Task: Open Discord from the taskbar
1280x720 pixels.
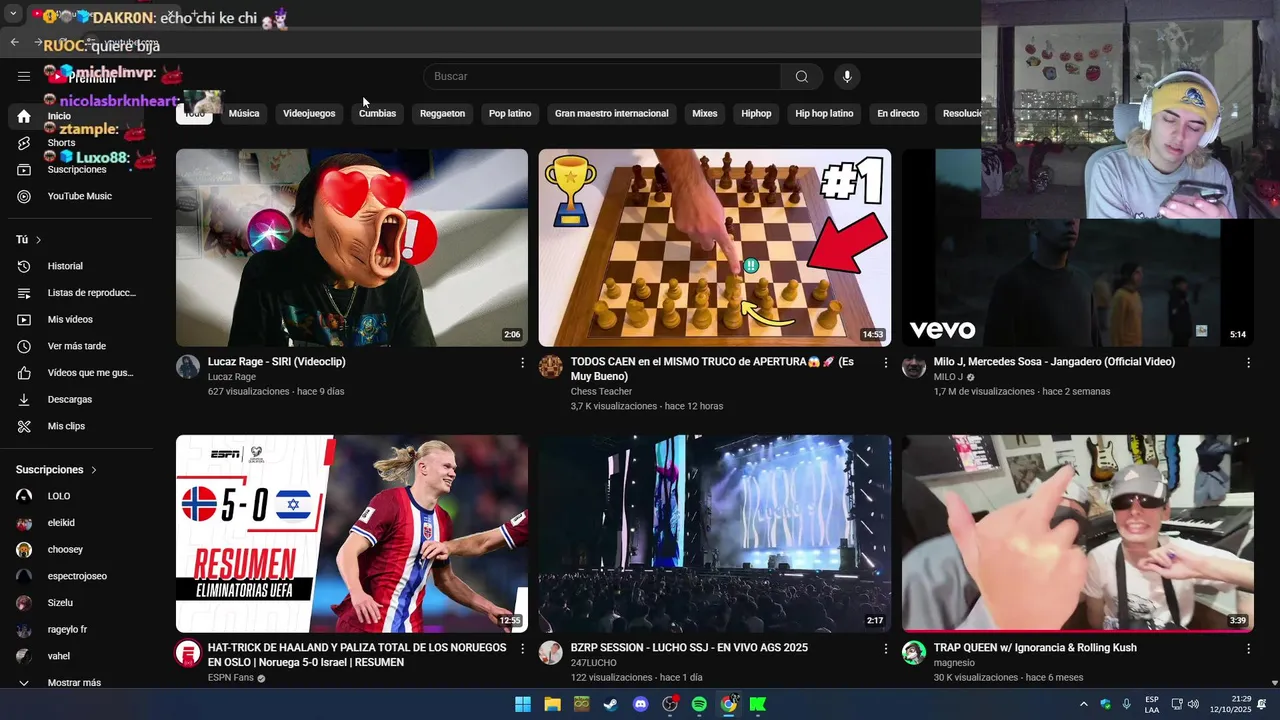Action: point(641,704)
